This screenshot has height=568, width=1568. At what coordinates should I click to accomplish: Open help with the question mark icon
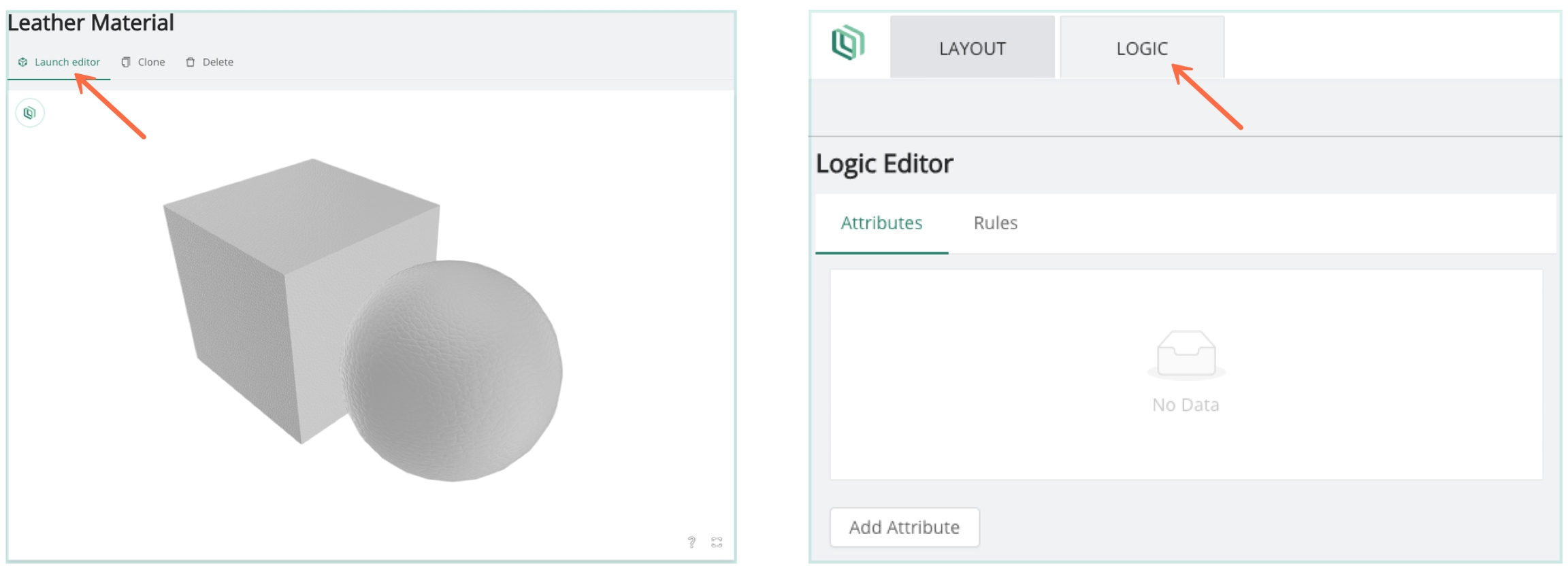[691, 542]
